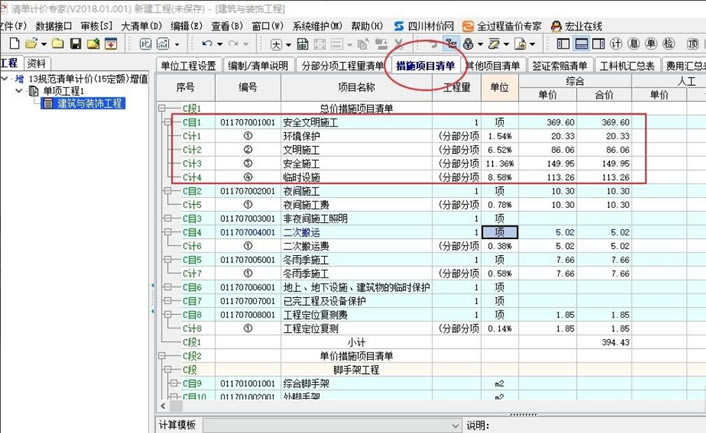This screenshot has width=706, height=433.
Task: Toggle the bottom panel layout view
Action: point(581,44)
